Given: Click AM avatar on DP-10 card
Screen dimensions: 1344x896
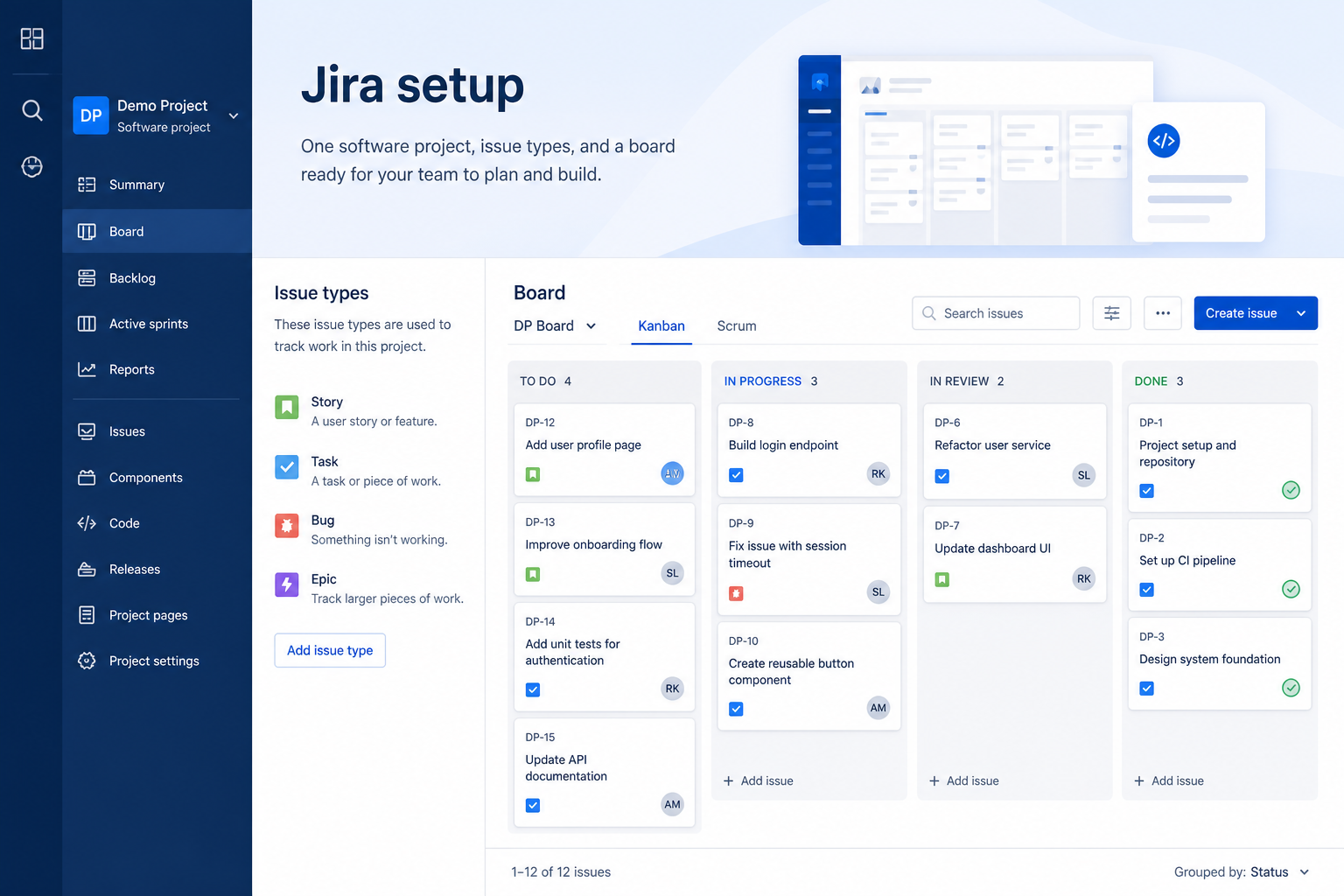Looking at the screenshot, I should point(878,708).
